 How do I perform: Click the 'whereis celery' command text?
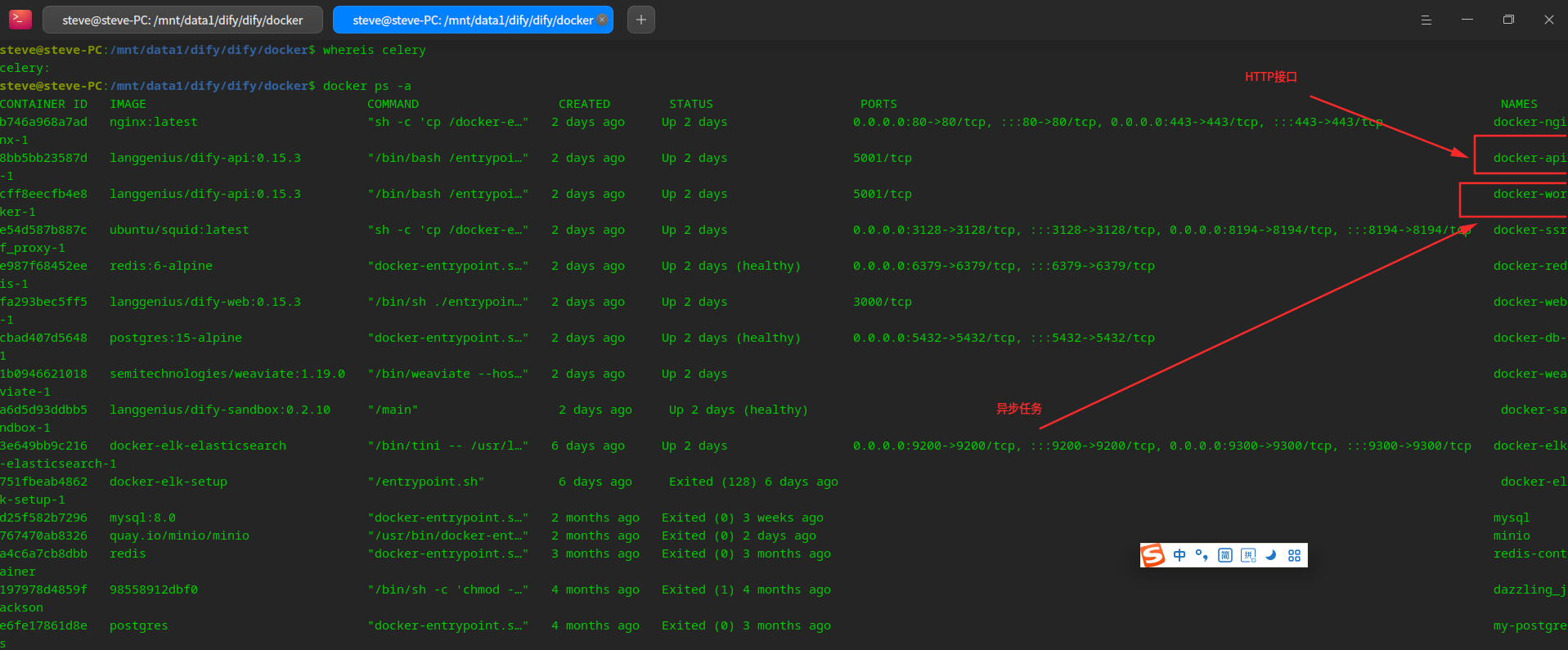pos(374,50)
